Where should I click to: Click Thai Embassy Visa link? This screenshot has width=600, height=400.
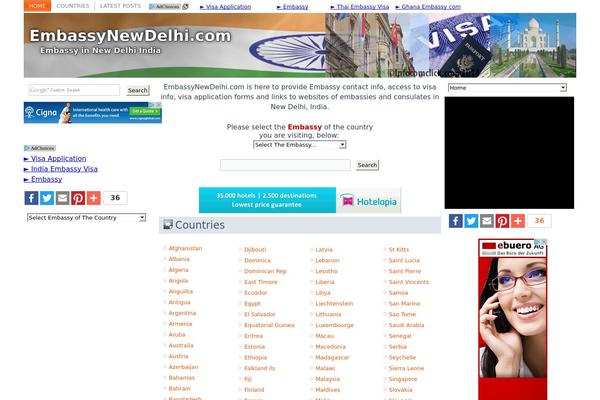click(x=360, y=7)
